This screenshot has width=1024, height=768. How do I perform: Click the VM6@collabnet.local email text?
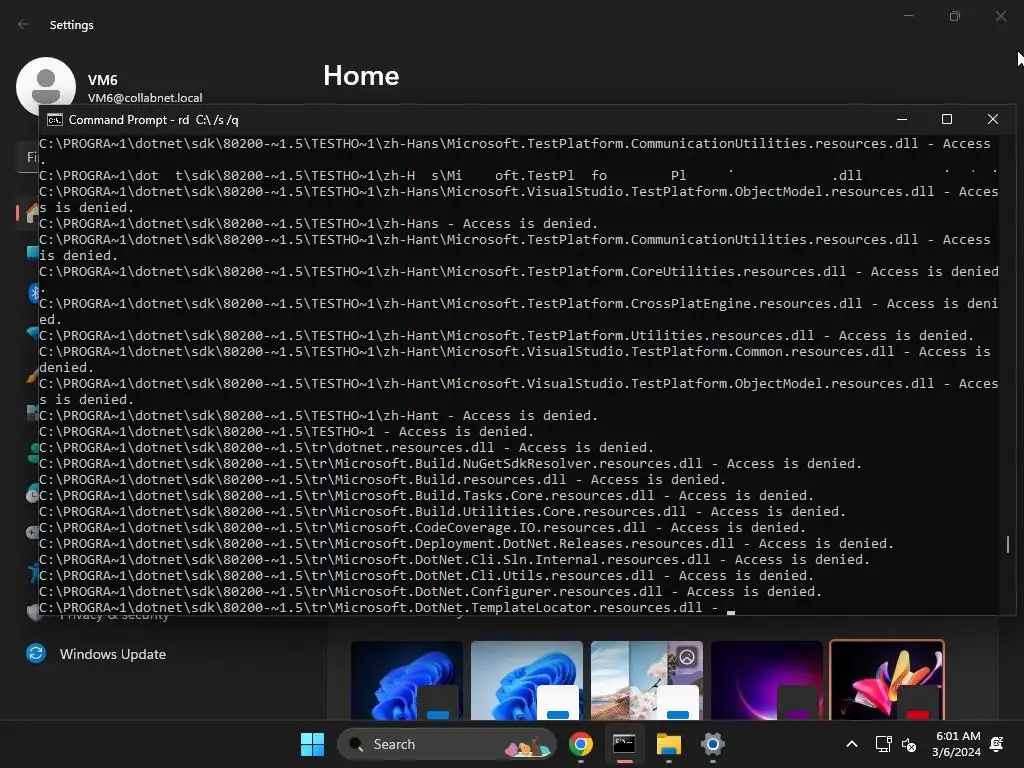(x=145, y=98)
